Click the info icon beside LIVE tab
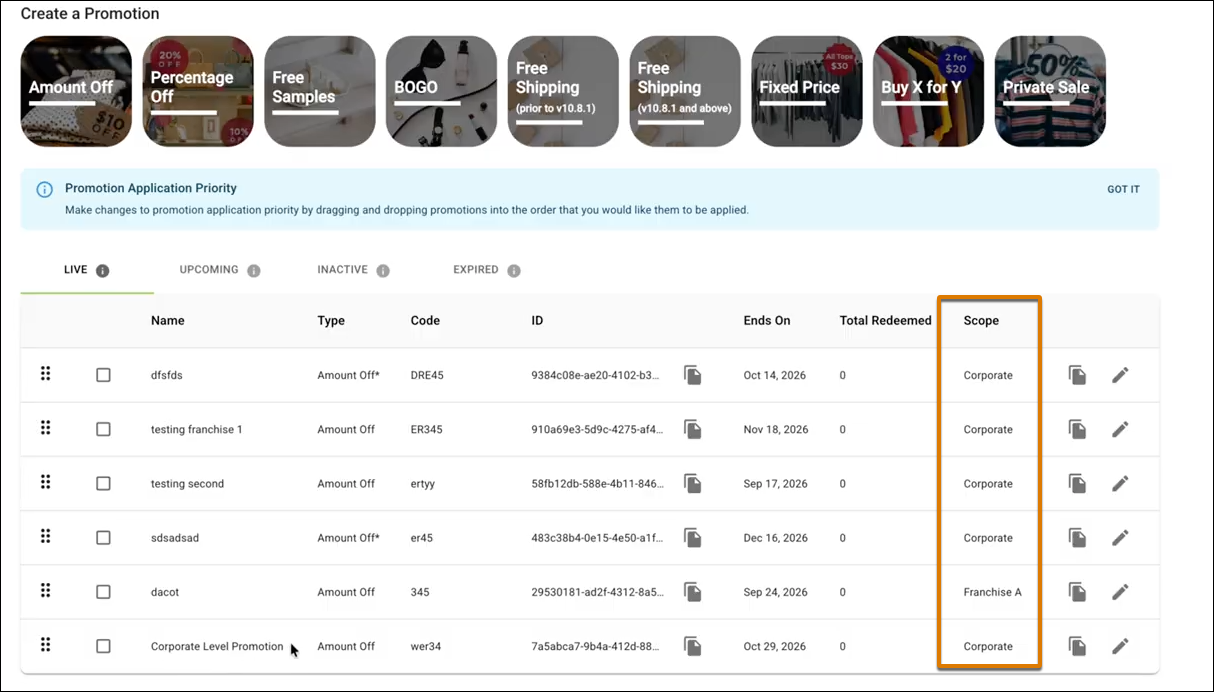 tap(103, 271)
